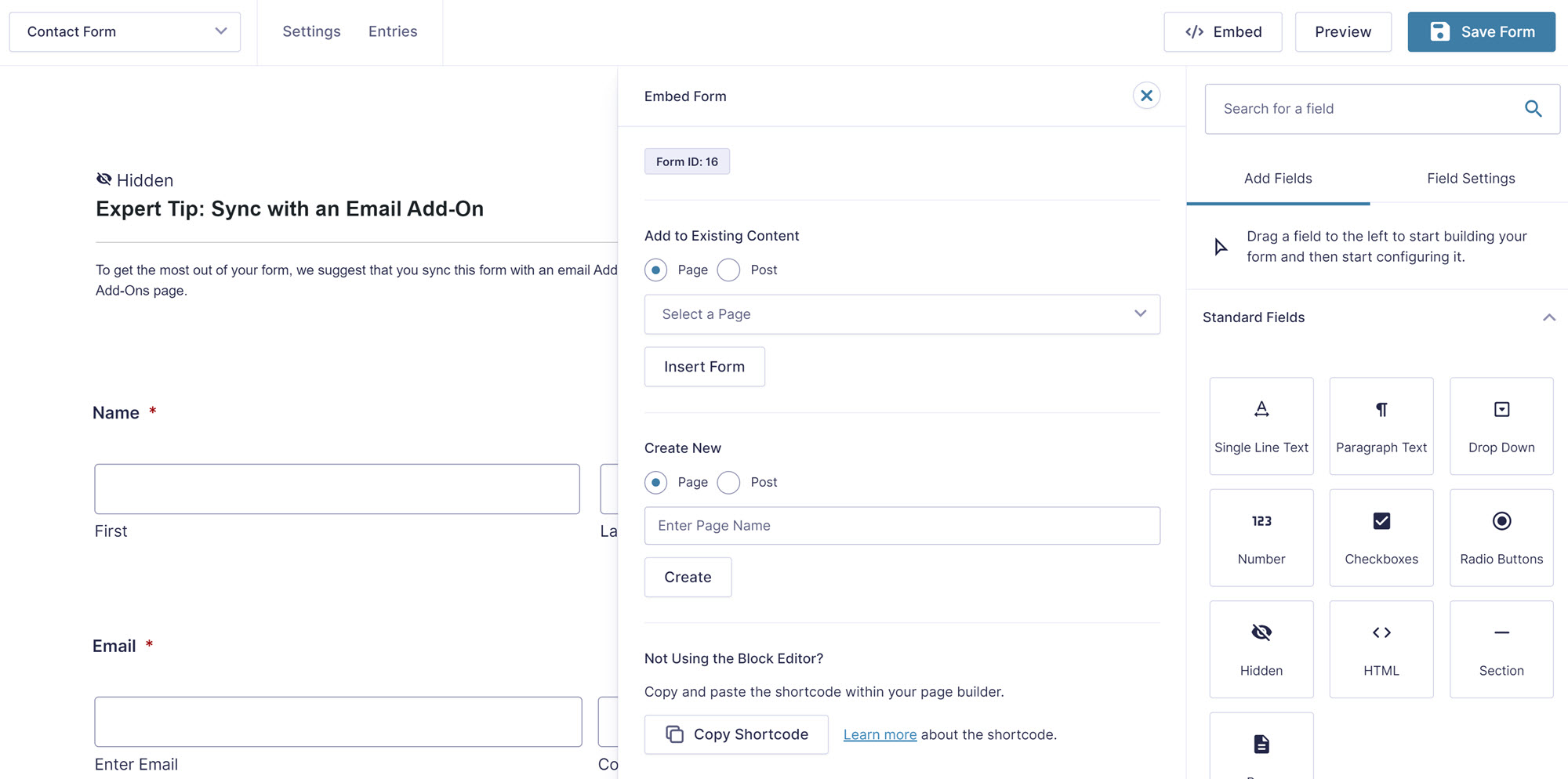Viewport: 1568px width, 779px height.
Task: Click the Embed button
Action: click(x=1223, y=31)
